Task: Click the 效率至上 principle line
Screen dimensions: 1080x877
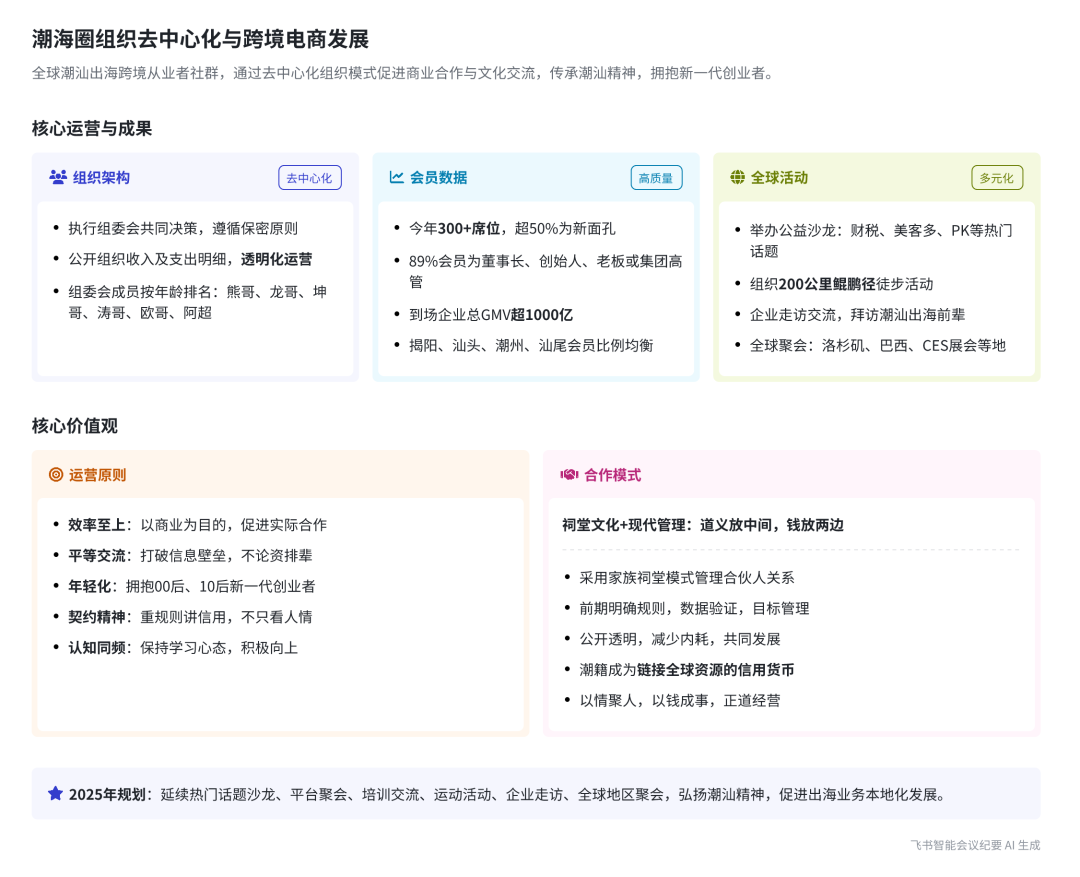Action: coord(197,525)
